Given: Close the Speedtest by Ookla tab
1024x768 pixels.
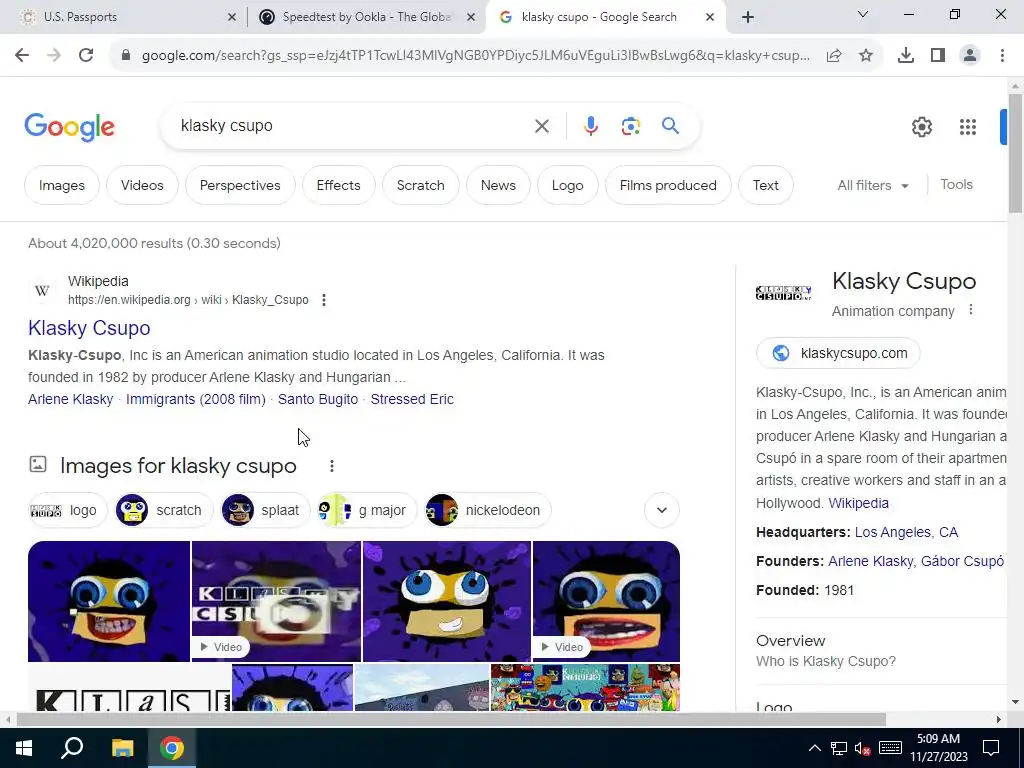Looking at the screenshot, I should tap(471, 17).
